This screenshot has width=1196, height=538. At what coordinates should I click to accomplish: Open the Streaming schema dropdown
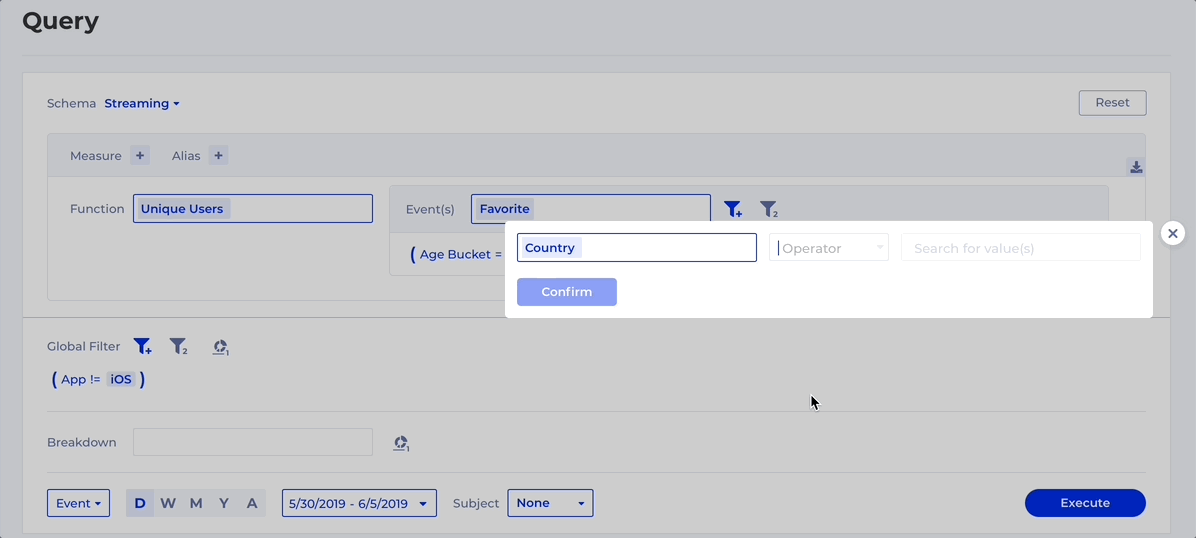[x=142, y=103]
